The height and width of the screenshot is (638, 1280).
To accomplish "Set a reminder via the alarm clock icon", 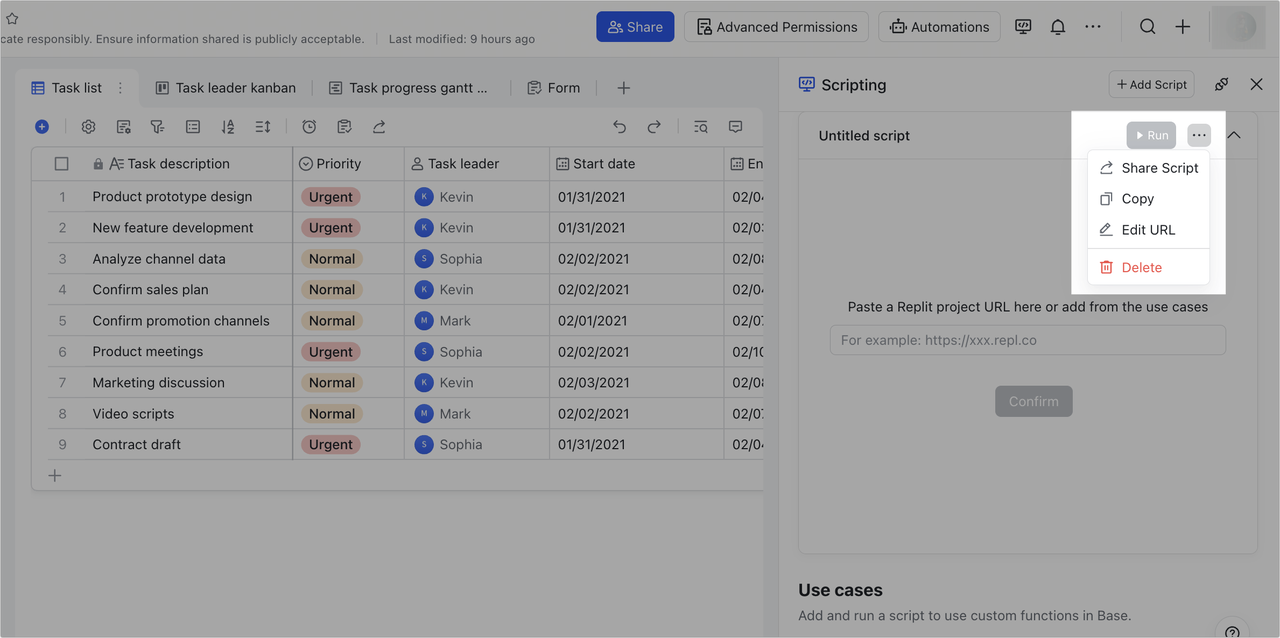I will point(309,127).
